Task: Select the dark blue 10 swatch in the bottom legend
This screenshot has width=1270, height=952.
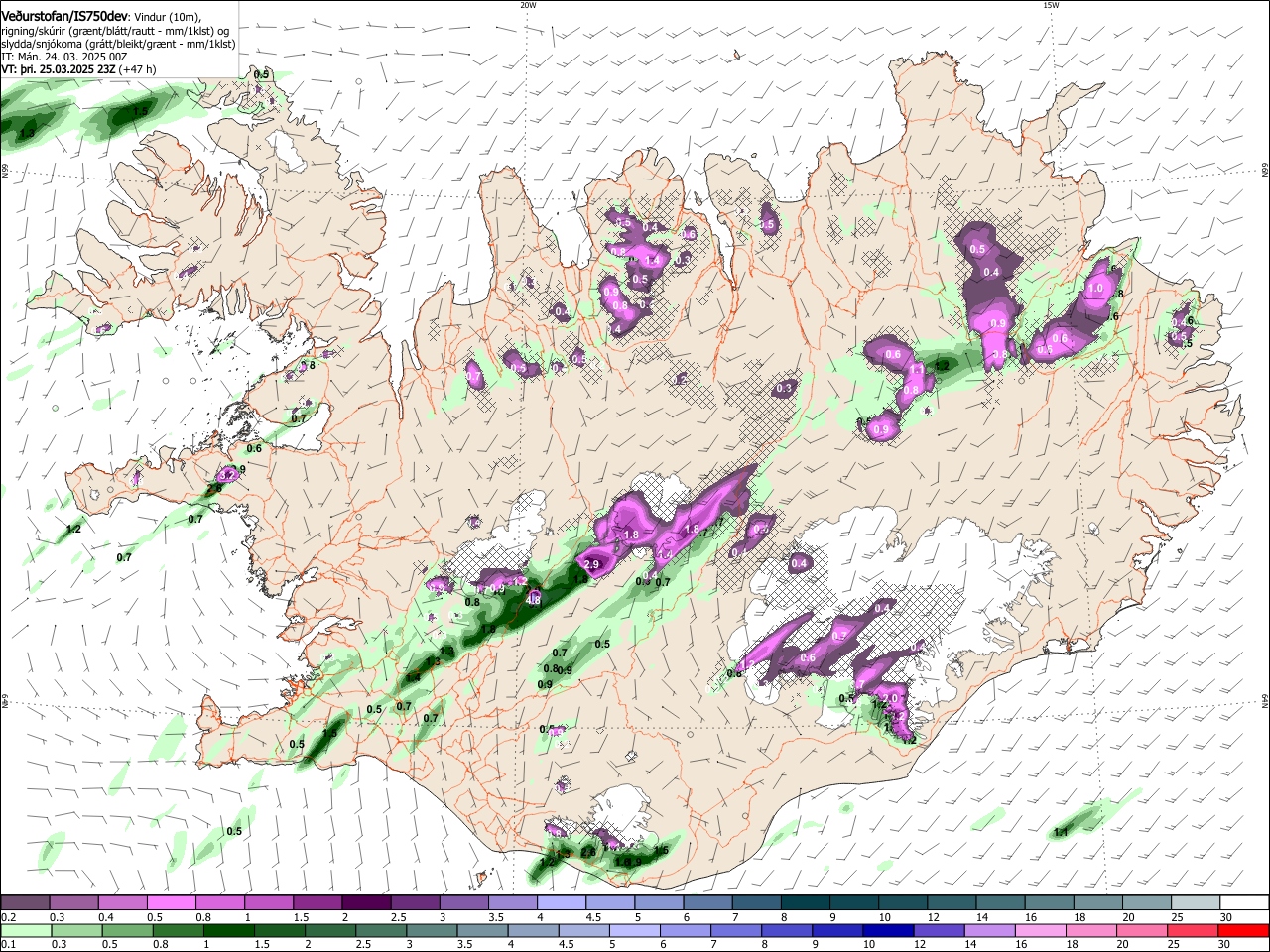Action: pos(887,930)
